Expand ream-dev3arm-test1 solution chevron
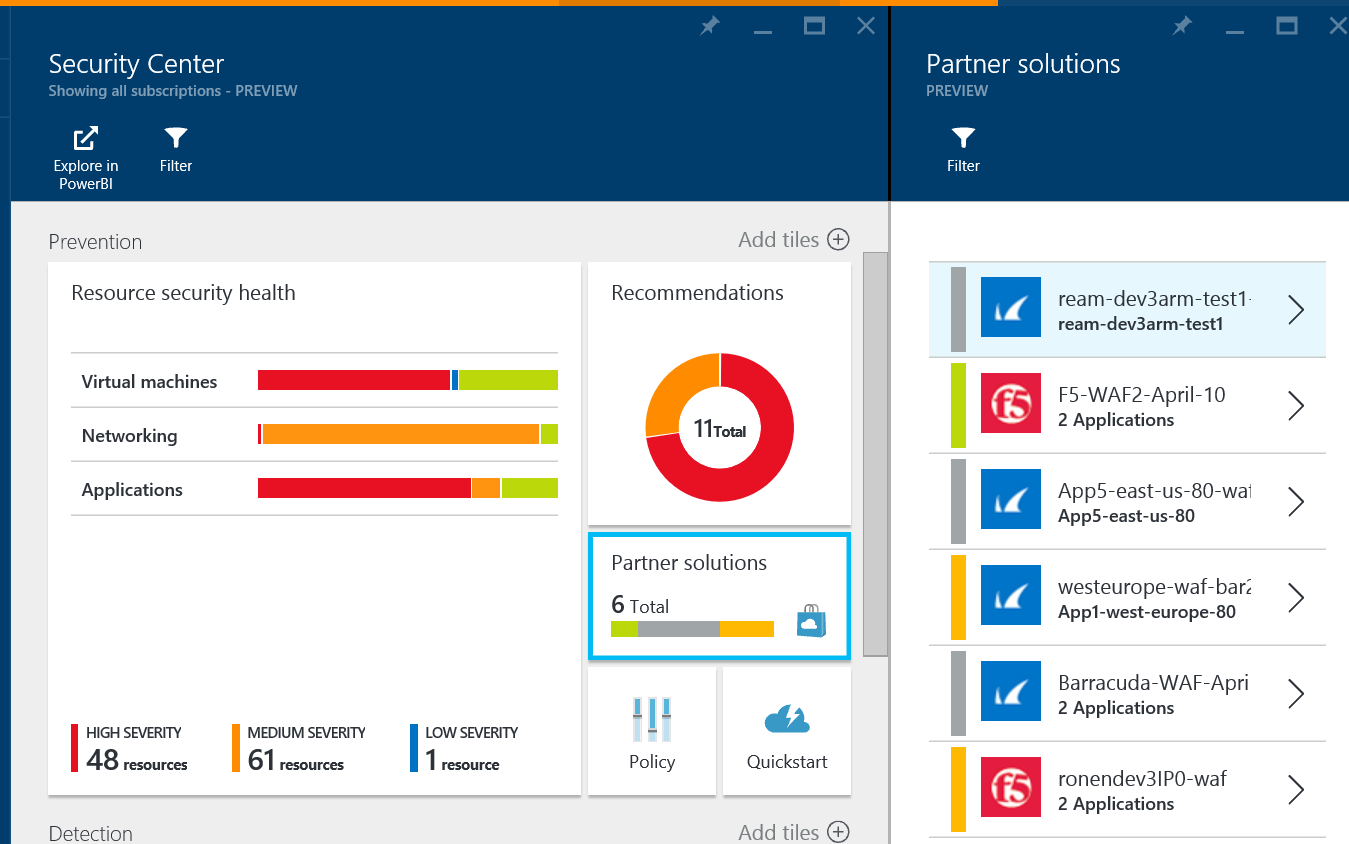The width and height of the screenshot is (1349, 844). (1296, 310)
